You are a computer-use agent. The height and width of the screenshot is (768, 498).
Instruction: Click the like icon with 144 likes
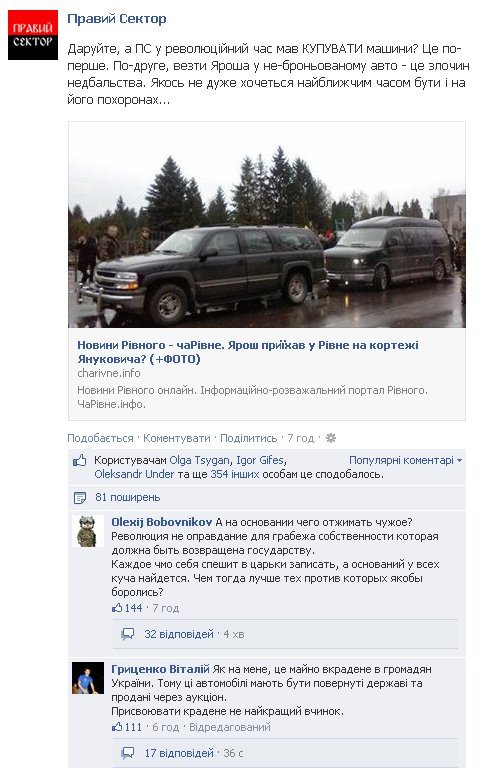[117, 608]
